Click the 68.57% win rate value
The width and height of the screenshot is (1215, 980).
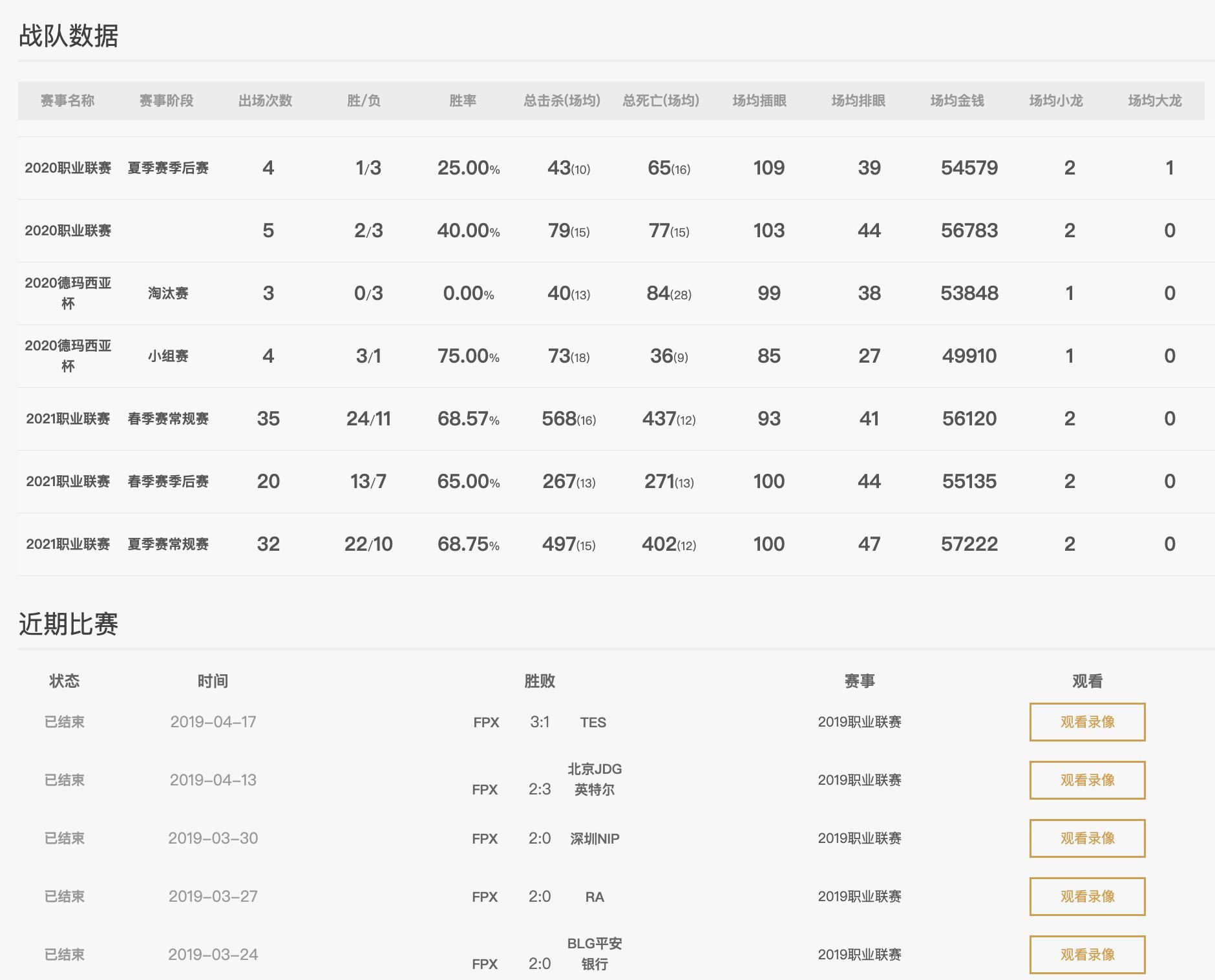pos(468,419)
